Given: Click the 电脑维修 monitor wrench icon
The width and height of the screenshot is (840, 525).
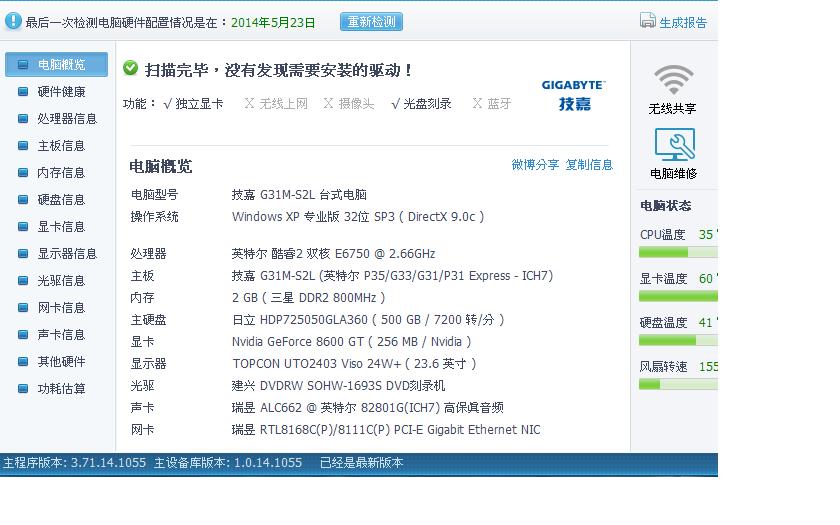Looking at the screenshot, I should click(x=674, y=144).
